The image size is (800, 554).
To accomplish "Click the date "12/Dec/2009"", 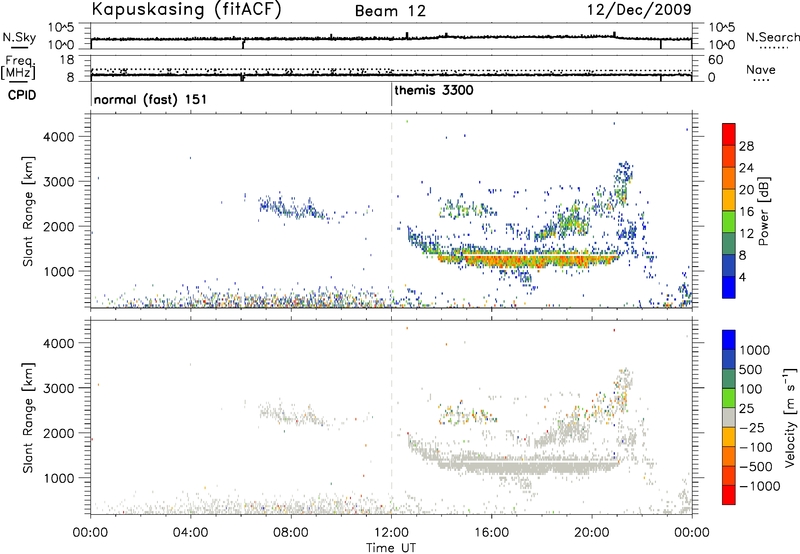I will pos(639,9).
